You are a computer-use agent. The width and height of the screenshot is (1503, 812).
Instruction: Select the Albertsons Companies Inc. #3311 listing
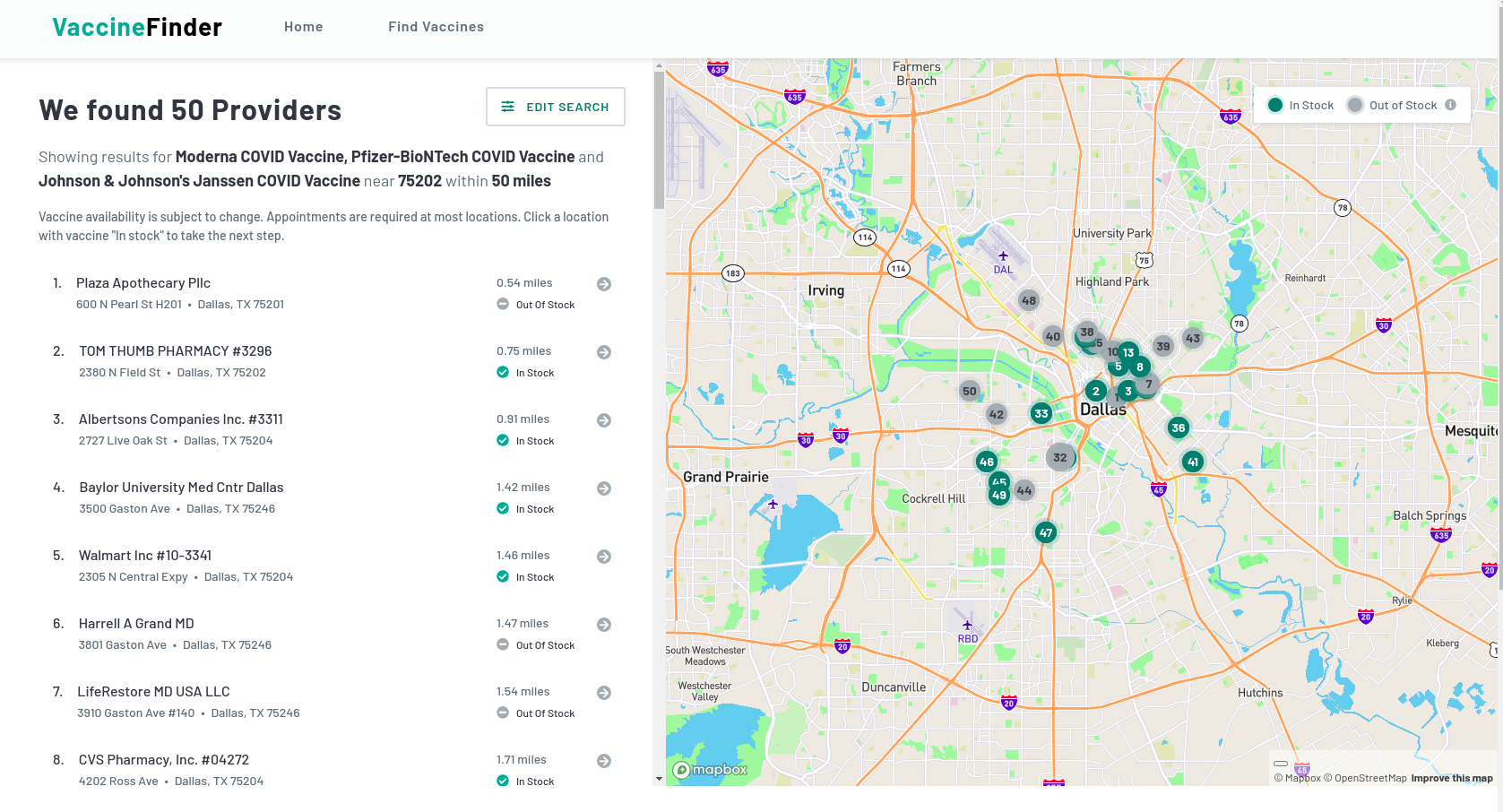(x=332, y=429)
